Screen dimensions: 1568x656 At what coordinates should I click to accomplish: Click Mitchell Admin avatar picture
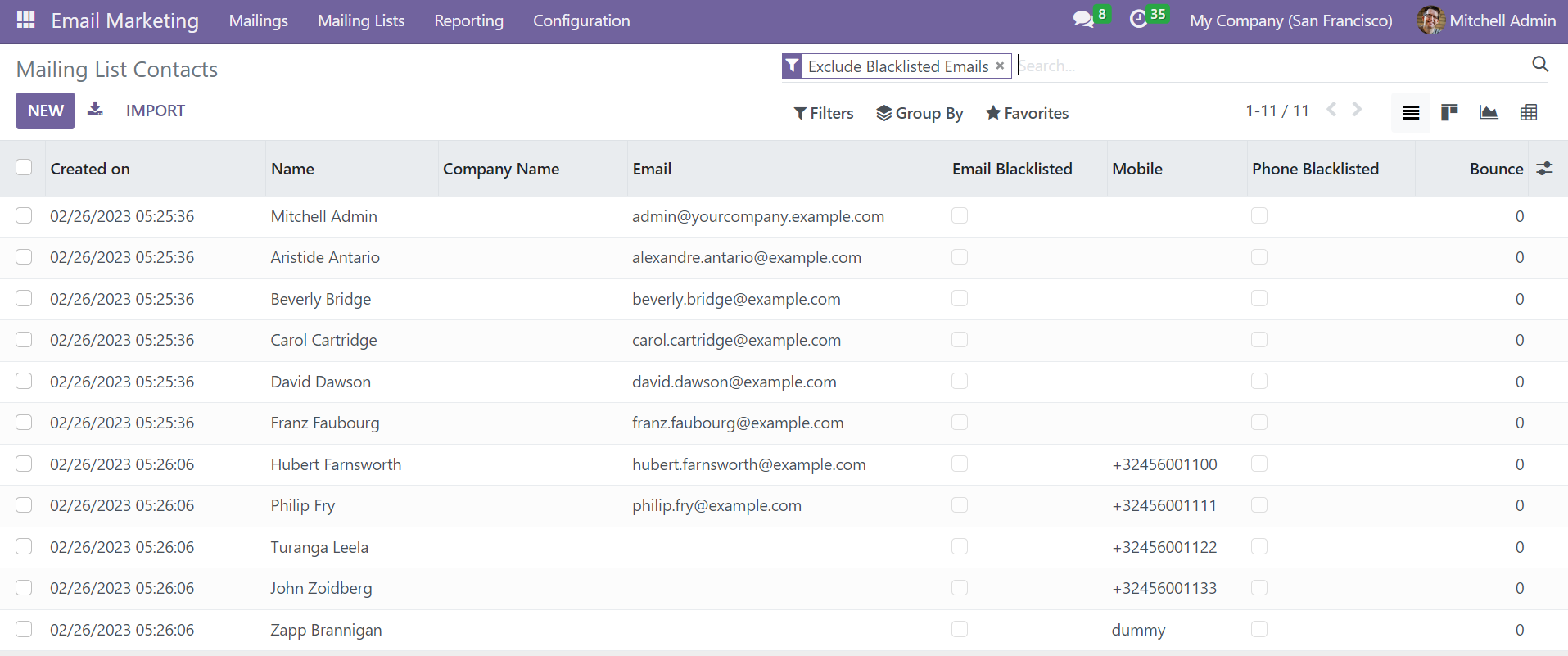click(1430, 20)
